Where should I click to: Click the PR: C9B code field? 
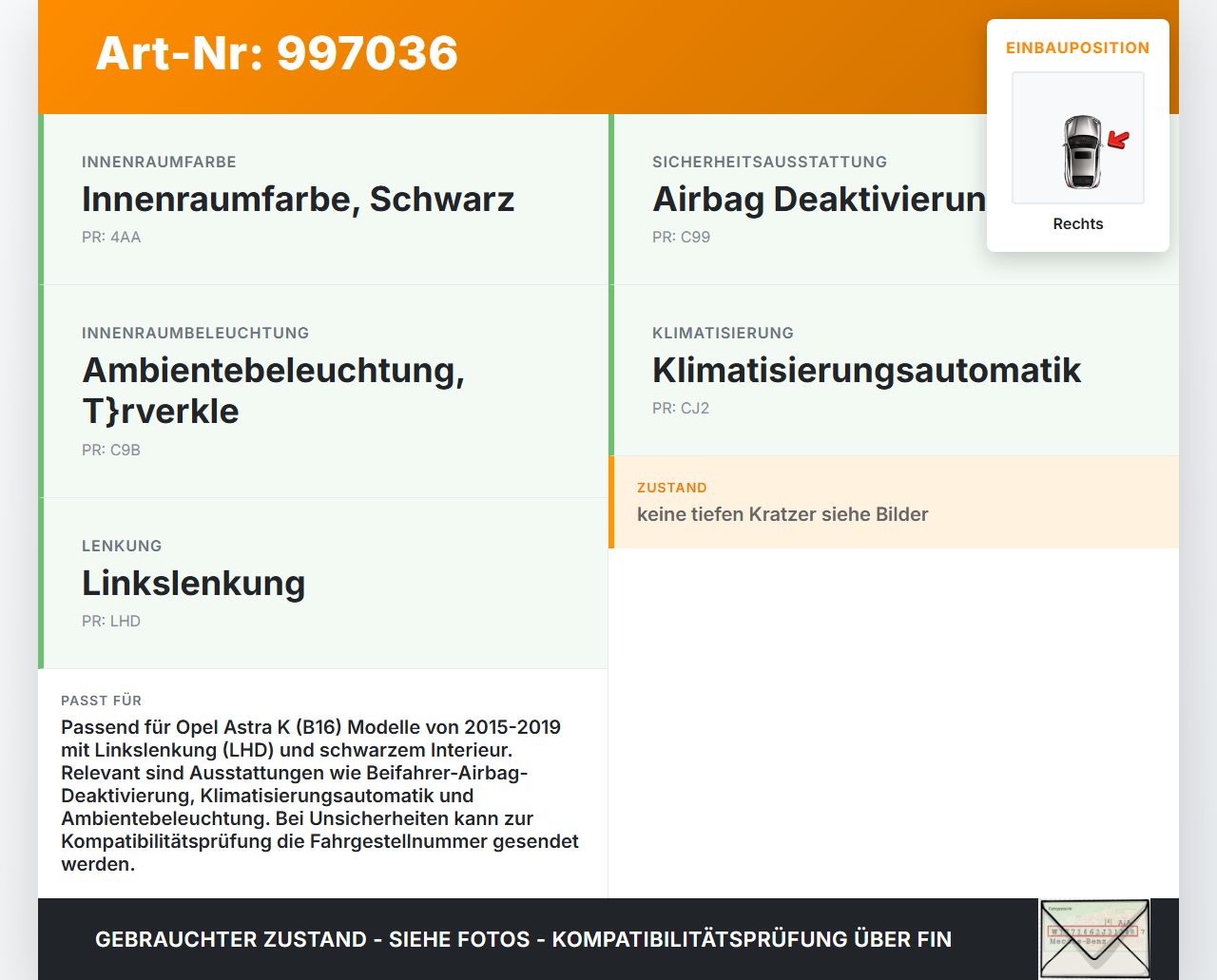(x=111, y=450)
